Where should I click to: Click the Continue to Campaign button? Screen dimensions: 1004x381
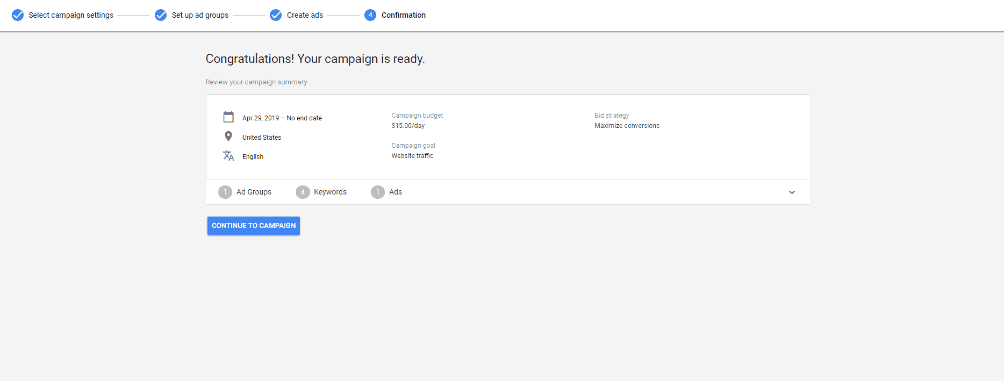pyautogui.click(x=254, y=225)
